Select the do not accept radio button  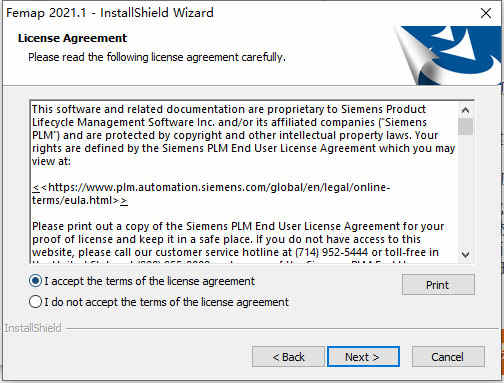35,302
